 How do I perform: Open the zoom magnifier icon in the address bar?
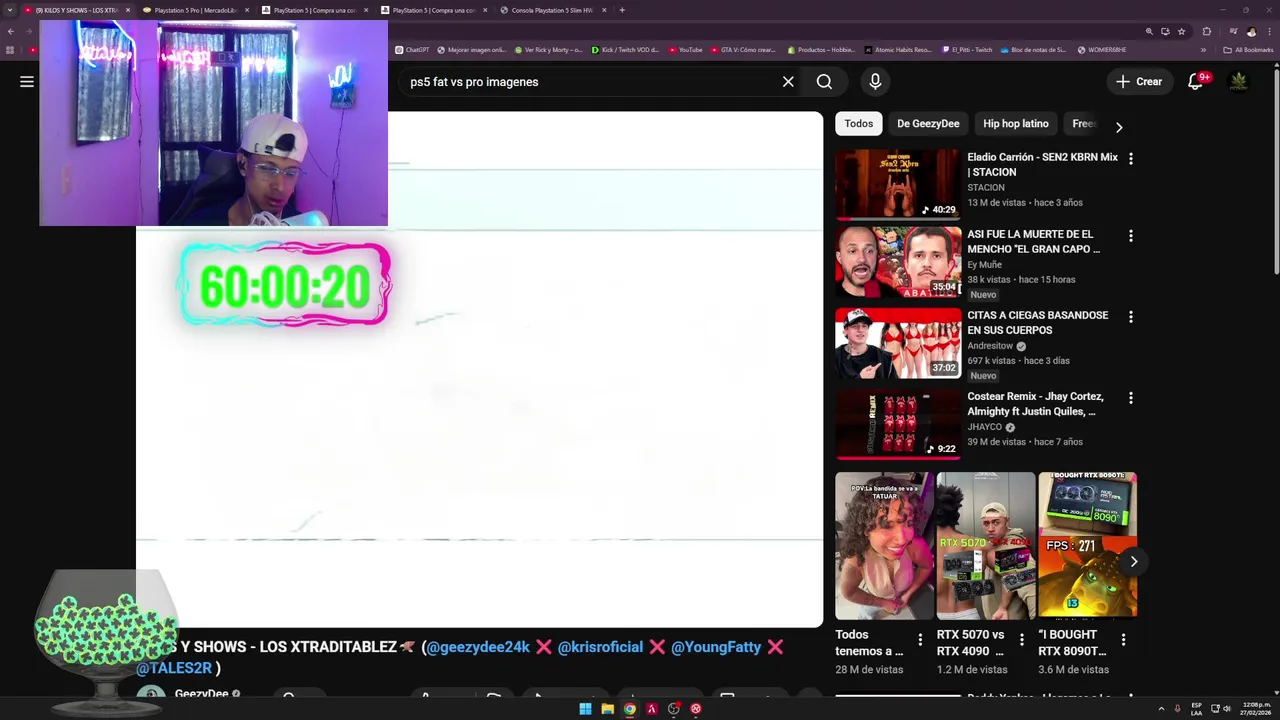[1149, 31]
